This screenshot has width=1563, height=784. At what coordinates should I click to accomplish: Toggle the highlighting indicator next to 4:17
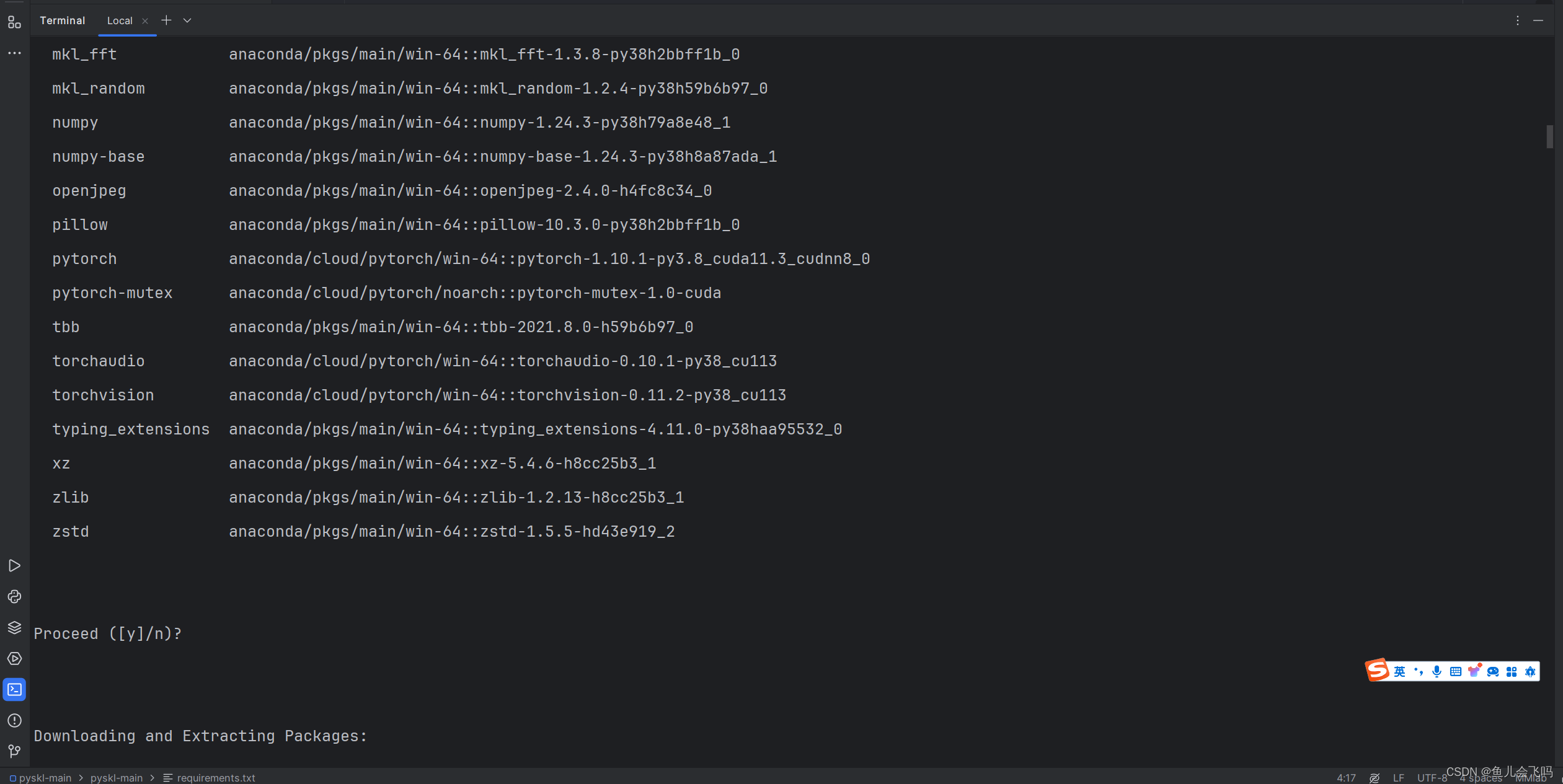[1375, 778]
